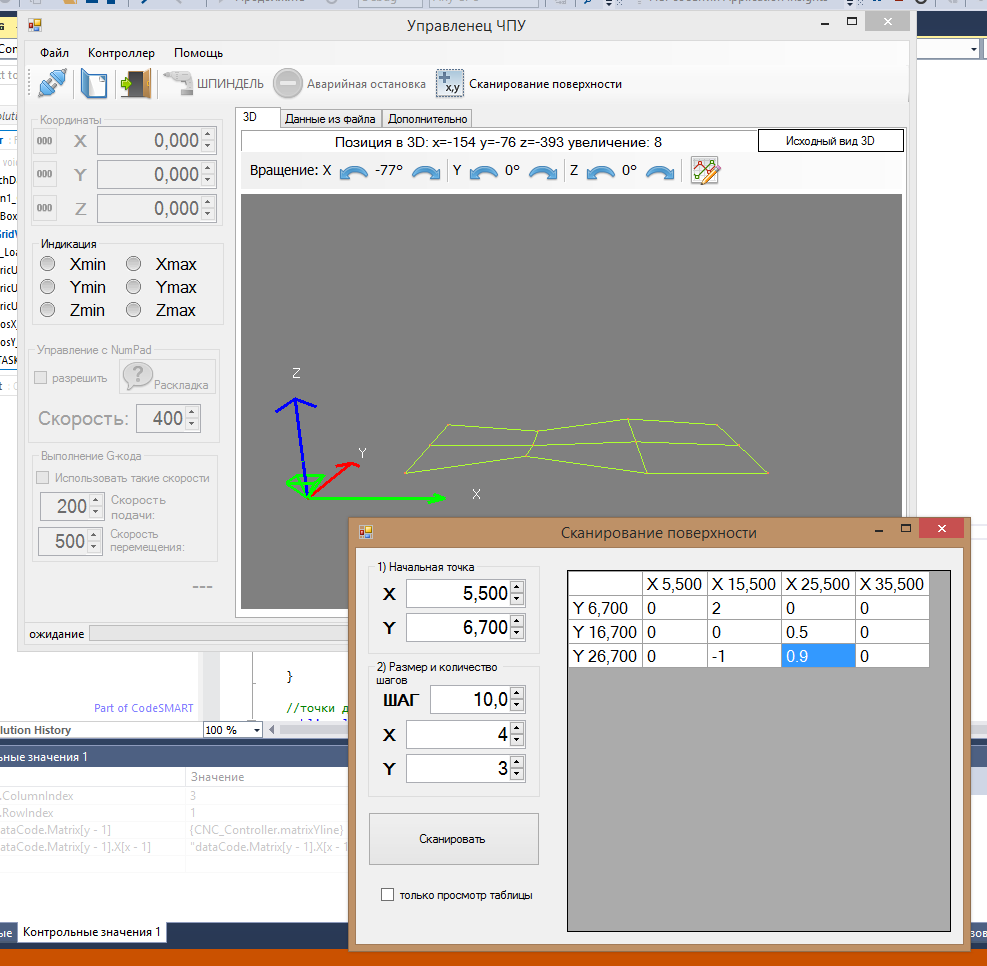
Task: Select the Zmin indicator radio button
Action: 48,310
